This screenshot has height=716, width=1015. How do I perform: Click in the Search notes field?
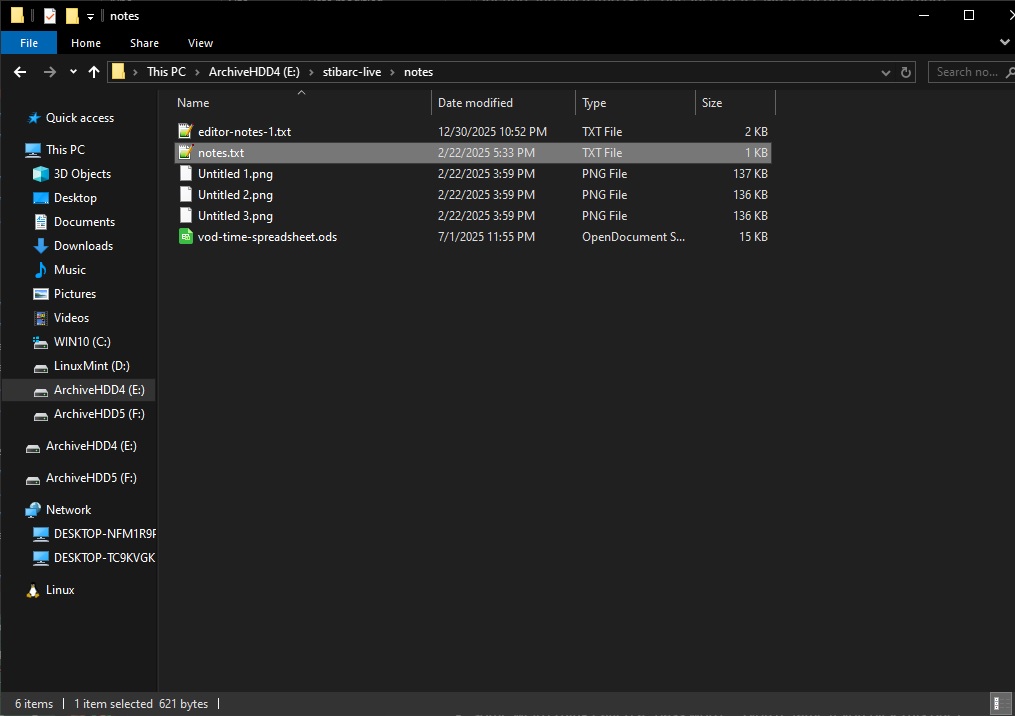click(968, 72)
